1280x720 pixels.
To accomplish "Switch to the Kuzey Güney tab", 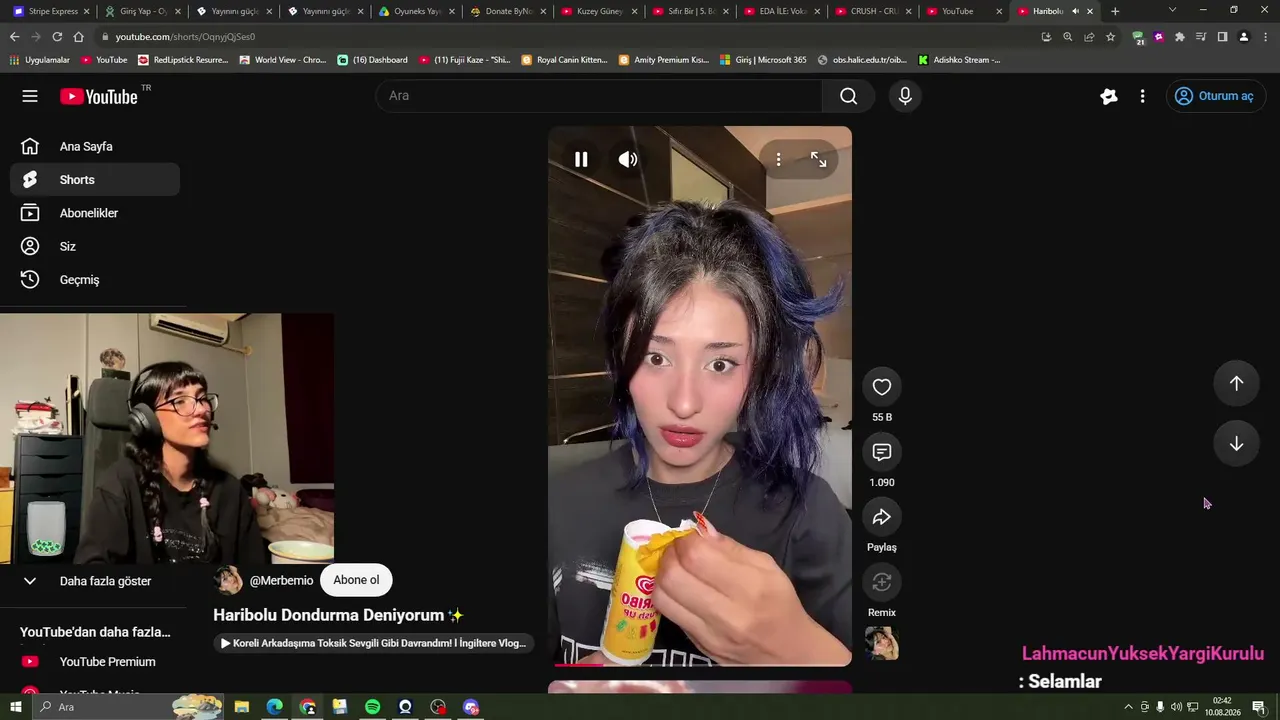I will pos(598,11).
